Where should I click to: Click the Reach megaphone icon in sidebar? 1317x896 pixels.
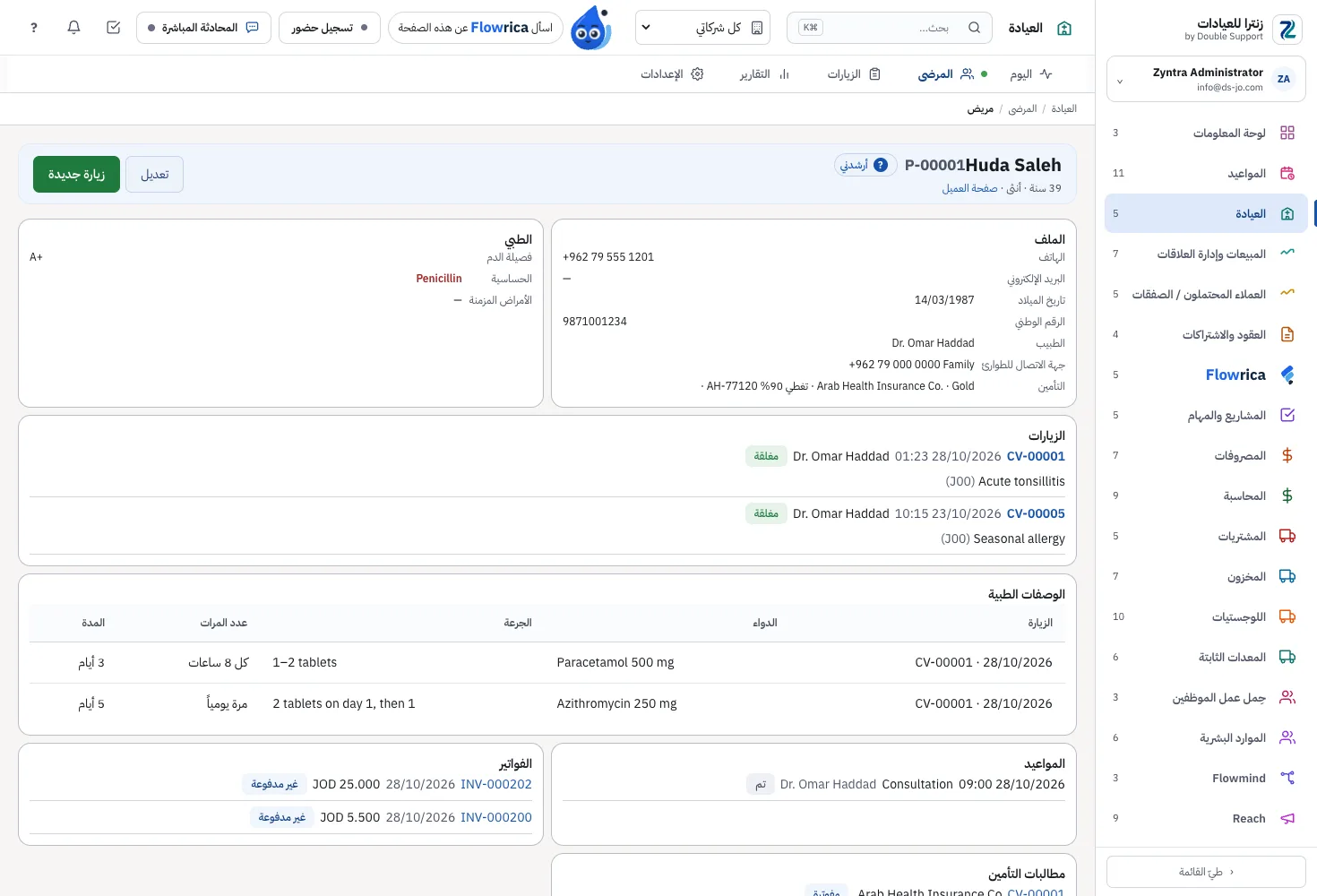(1287, 818)
